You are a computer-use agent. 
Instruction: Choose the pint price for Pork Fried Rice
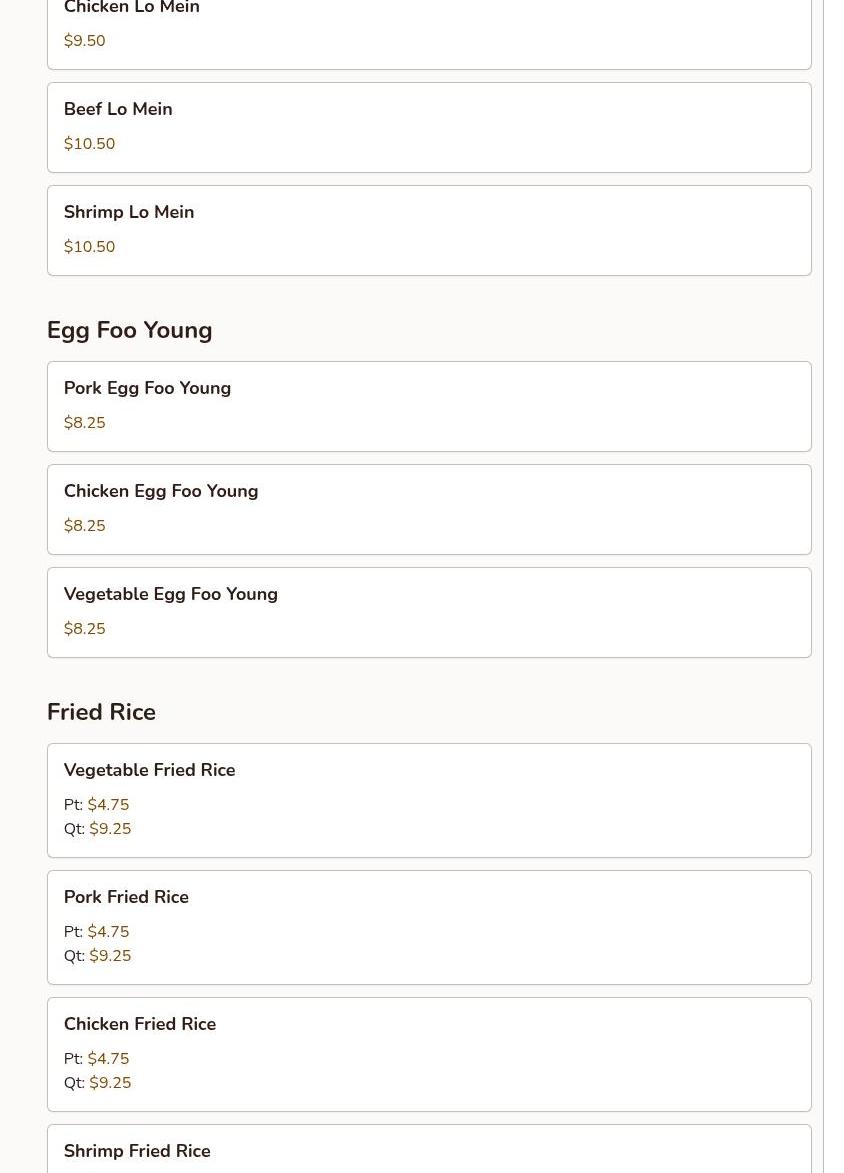tap(108, 932)
